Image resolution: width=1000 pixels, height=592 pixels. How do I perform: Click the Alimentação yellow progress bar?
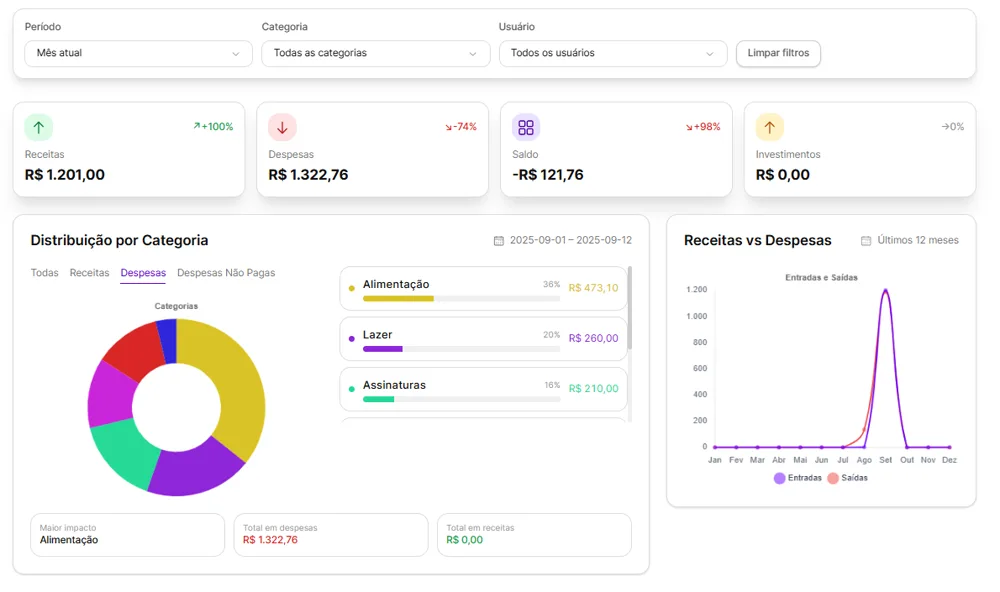pyautogui.click(x=399, y=299)
